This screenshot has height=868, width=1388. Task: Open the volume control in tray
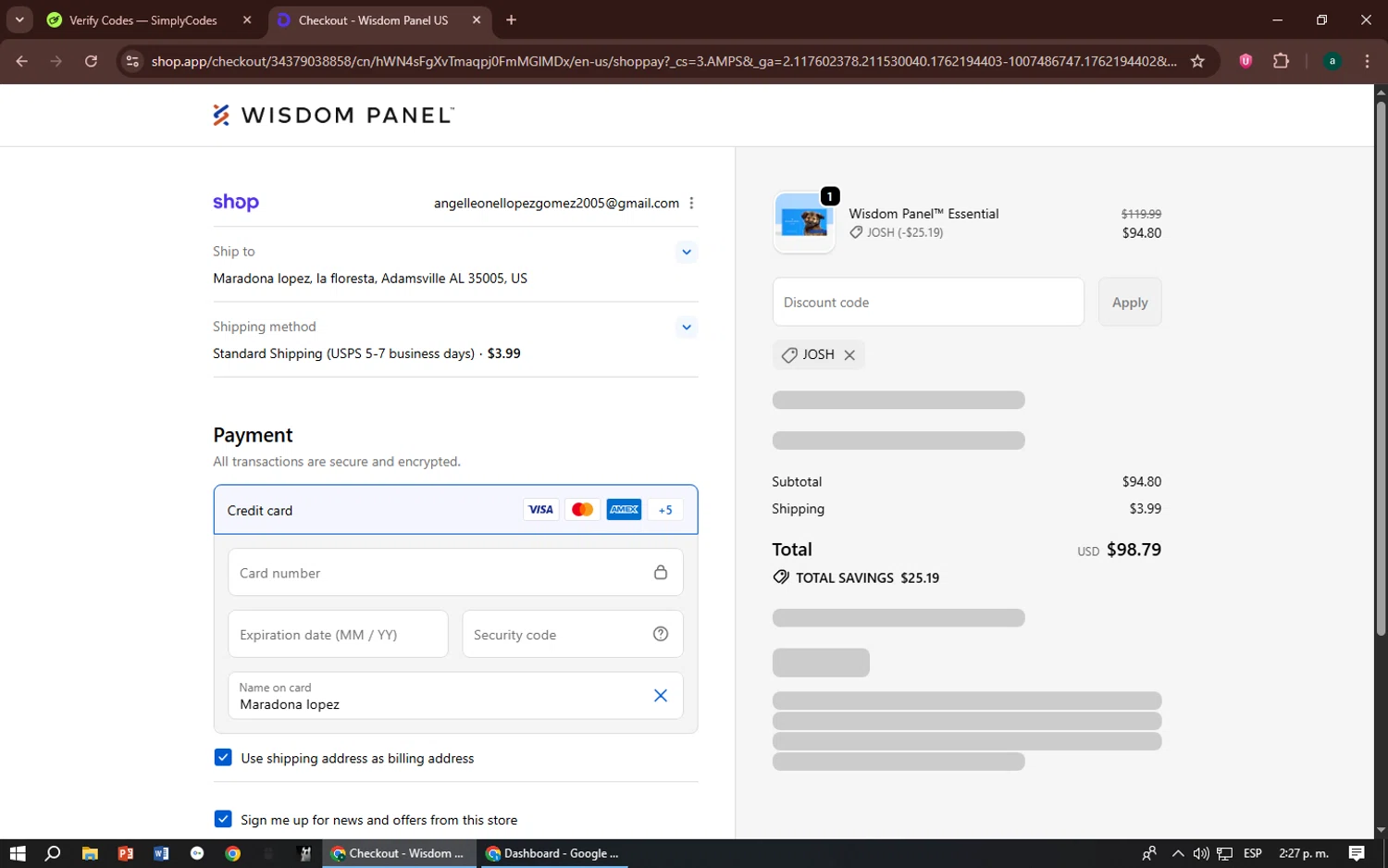(1201, 853)
